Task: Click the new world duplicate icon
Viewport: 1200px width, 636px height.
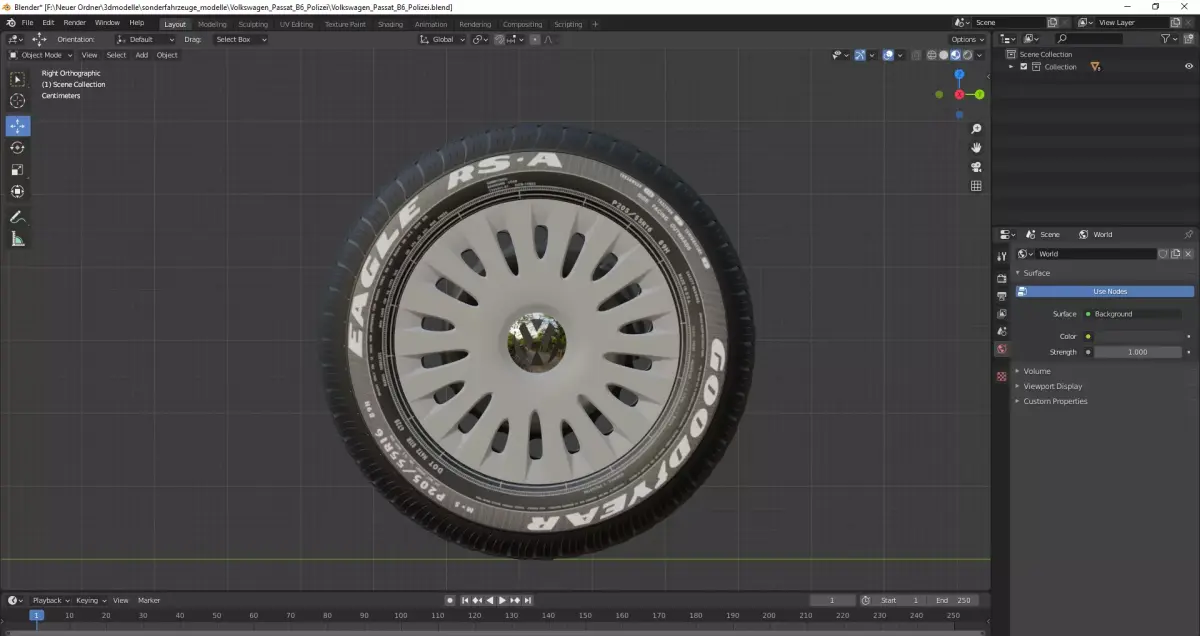Action: 1176,254
